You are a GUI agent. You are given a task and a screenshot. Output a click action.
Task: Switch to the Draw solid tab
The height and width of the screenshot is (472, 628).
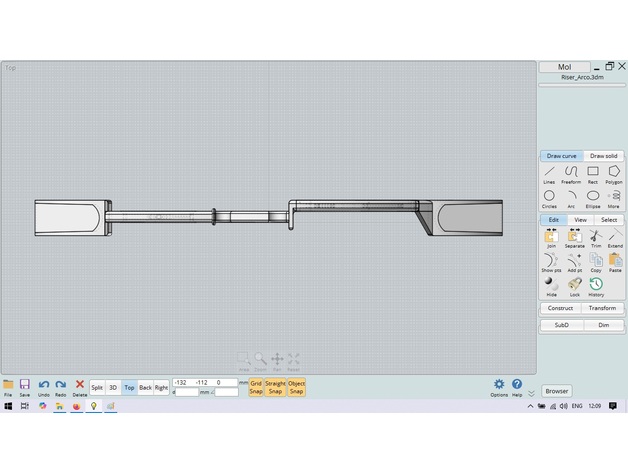pos(603,156)
